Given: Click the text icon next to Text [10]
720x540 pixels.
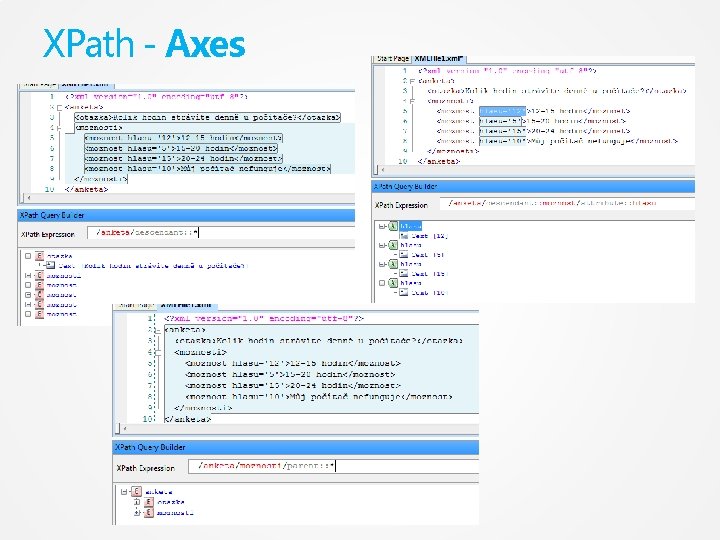Looking at the screenshot, I should 404,292.
